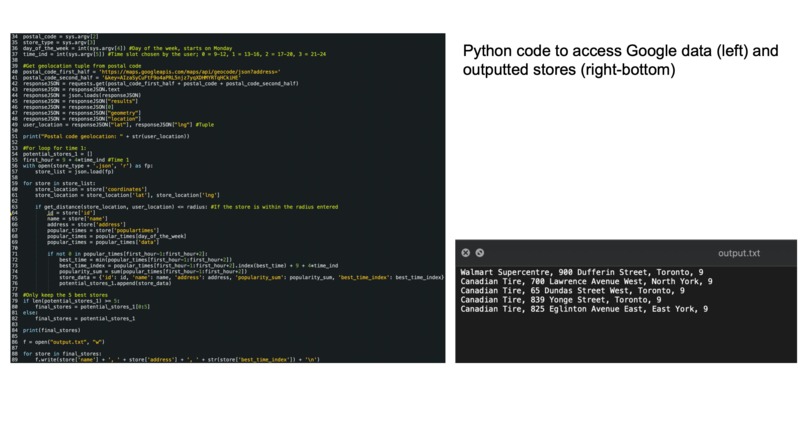Click the postal_code_second_half API key line
Viewport: 806px width, 436px height.
click(x=131, y=78)
